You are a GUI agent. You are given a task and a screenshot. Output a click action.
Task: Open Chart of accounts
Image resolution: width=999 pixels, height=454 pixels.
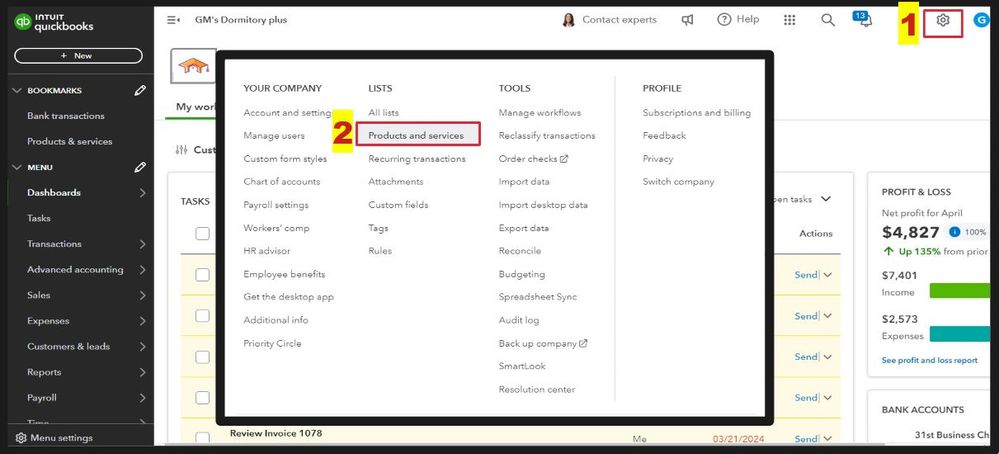point(282,181)
